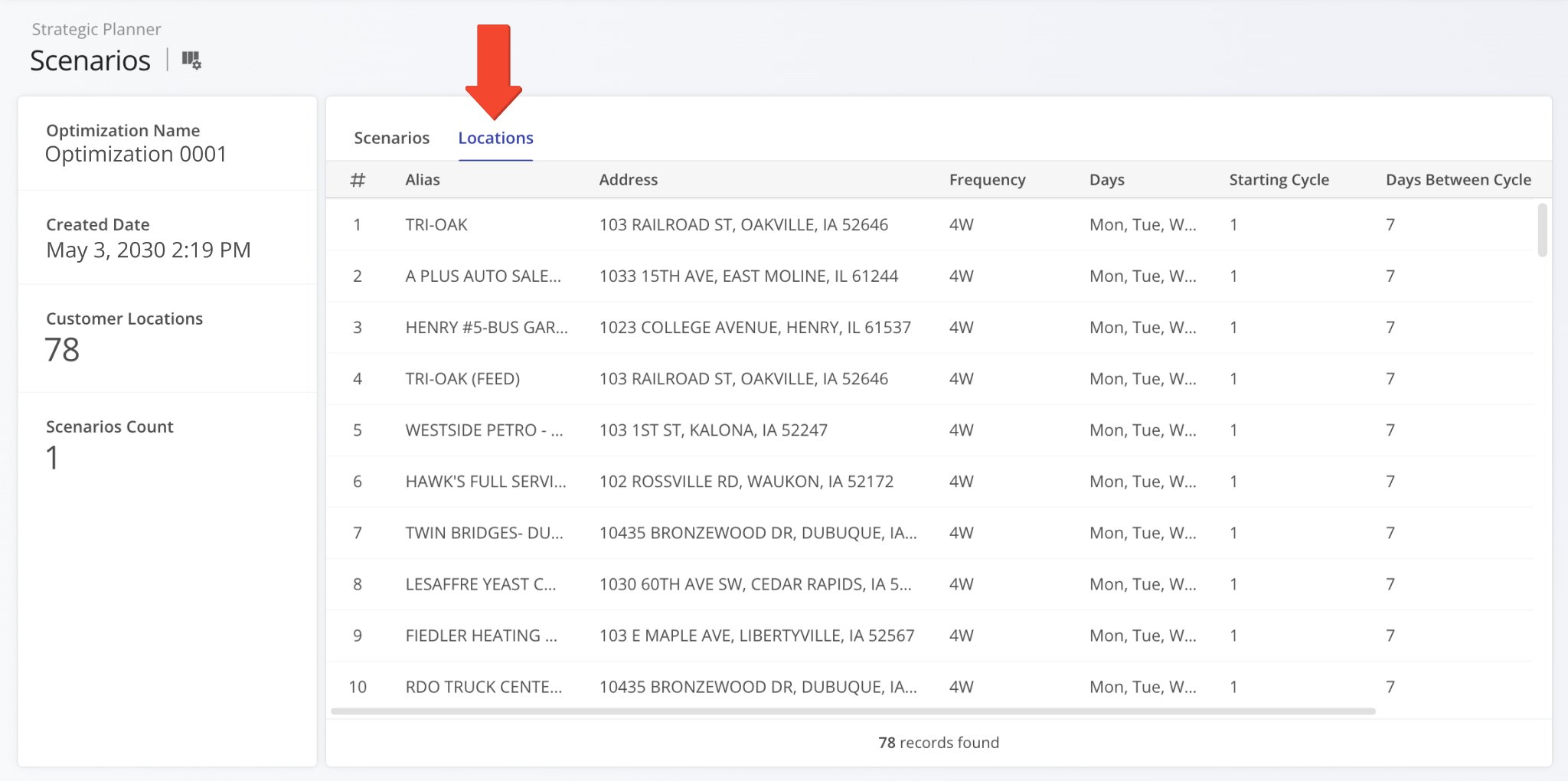Click the Customer Locations value 78
The image size is (1568, 781).
tap(62, 350)
